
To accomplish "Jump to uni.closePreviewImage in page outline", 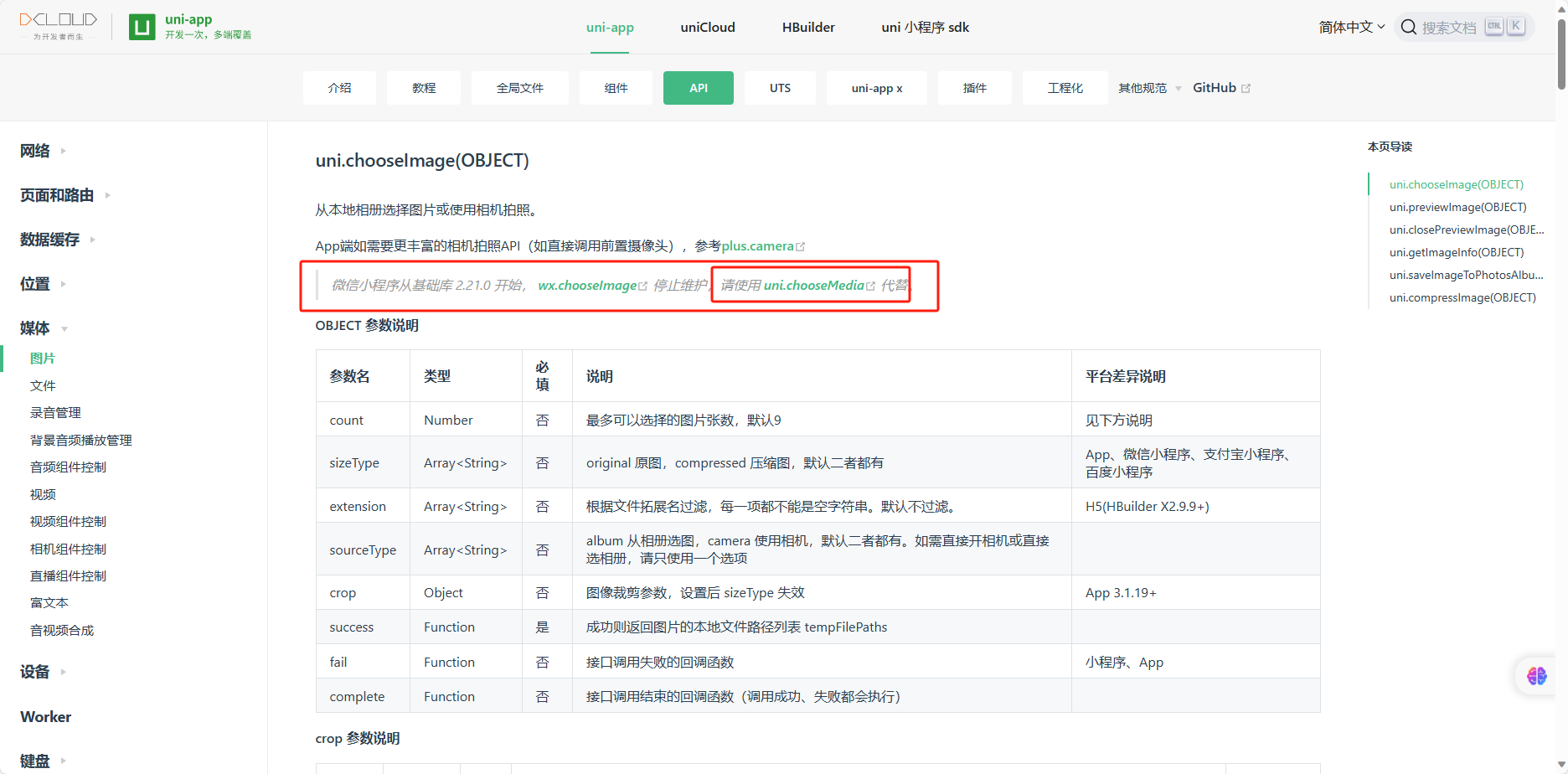I will [x=1466, y=230].
